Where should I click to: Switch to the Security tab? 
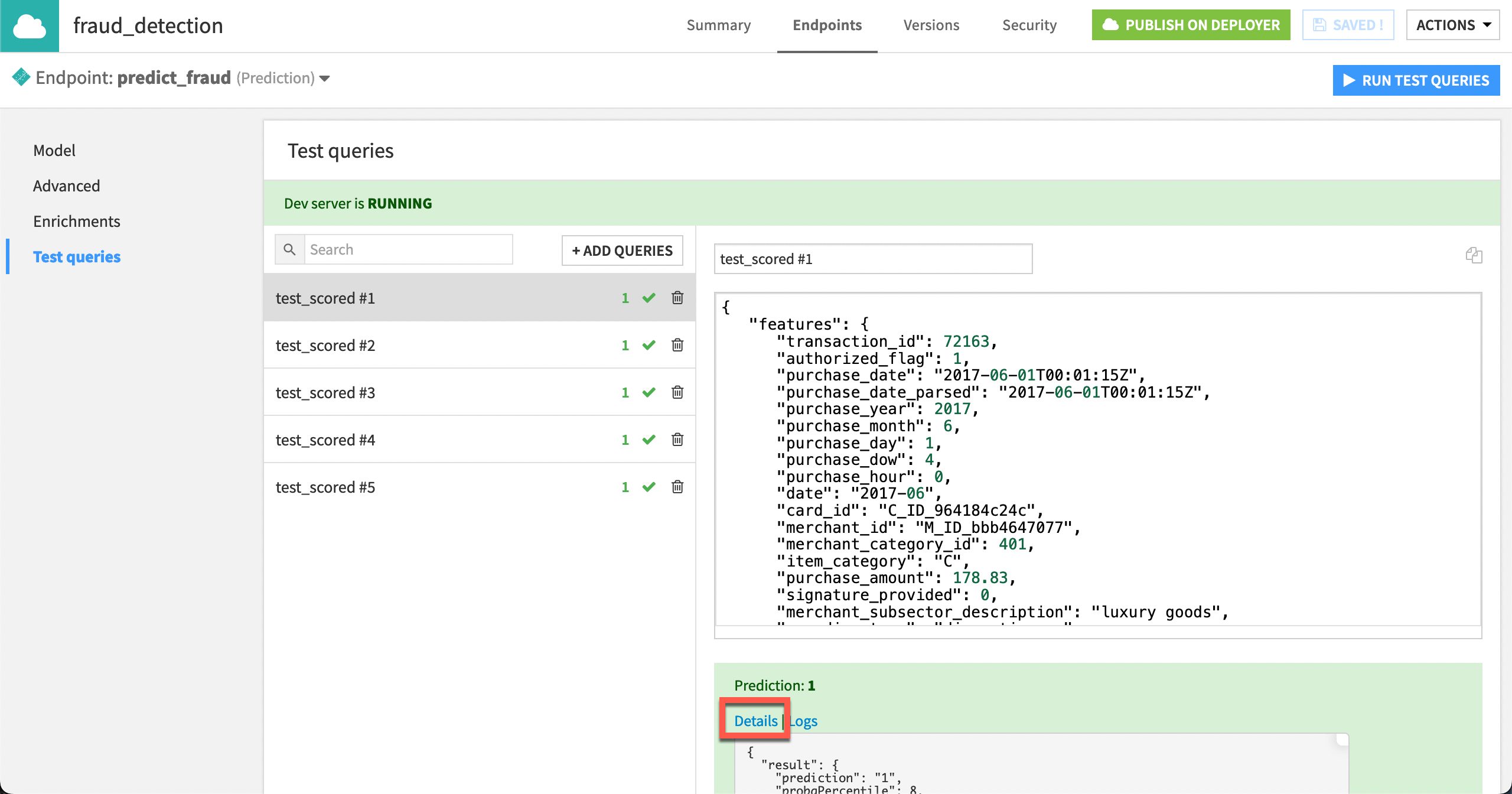pos(1029,25)
